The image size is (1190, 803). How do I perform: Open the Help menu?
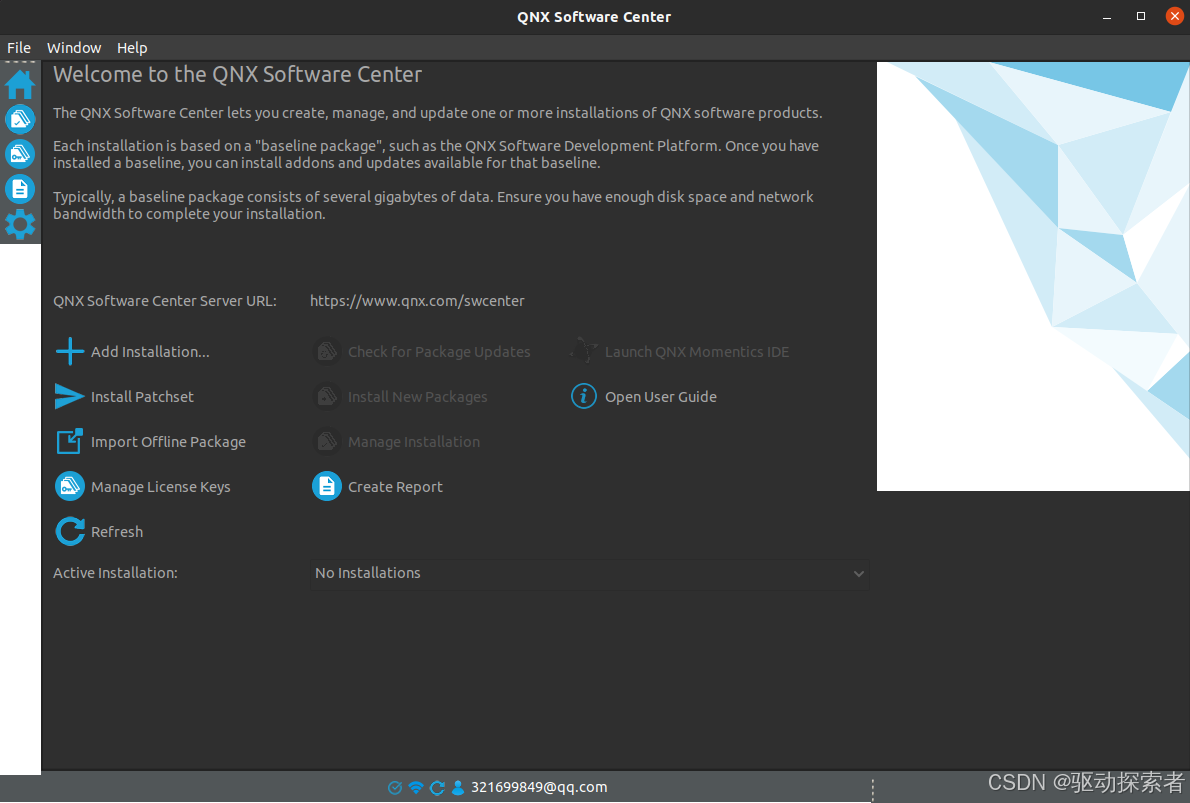pyautogui.click(x=132, y=48)
